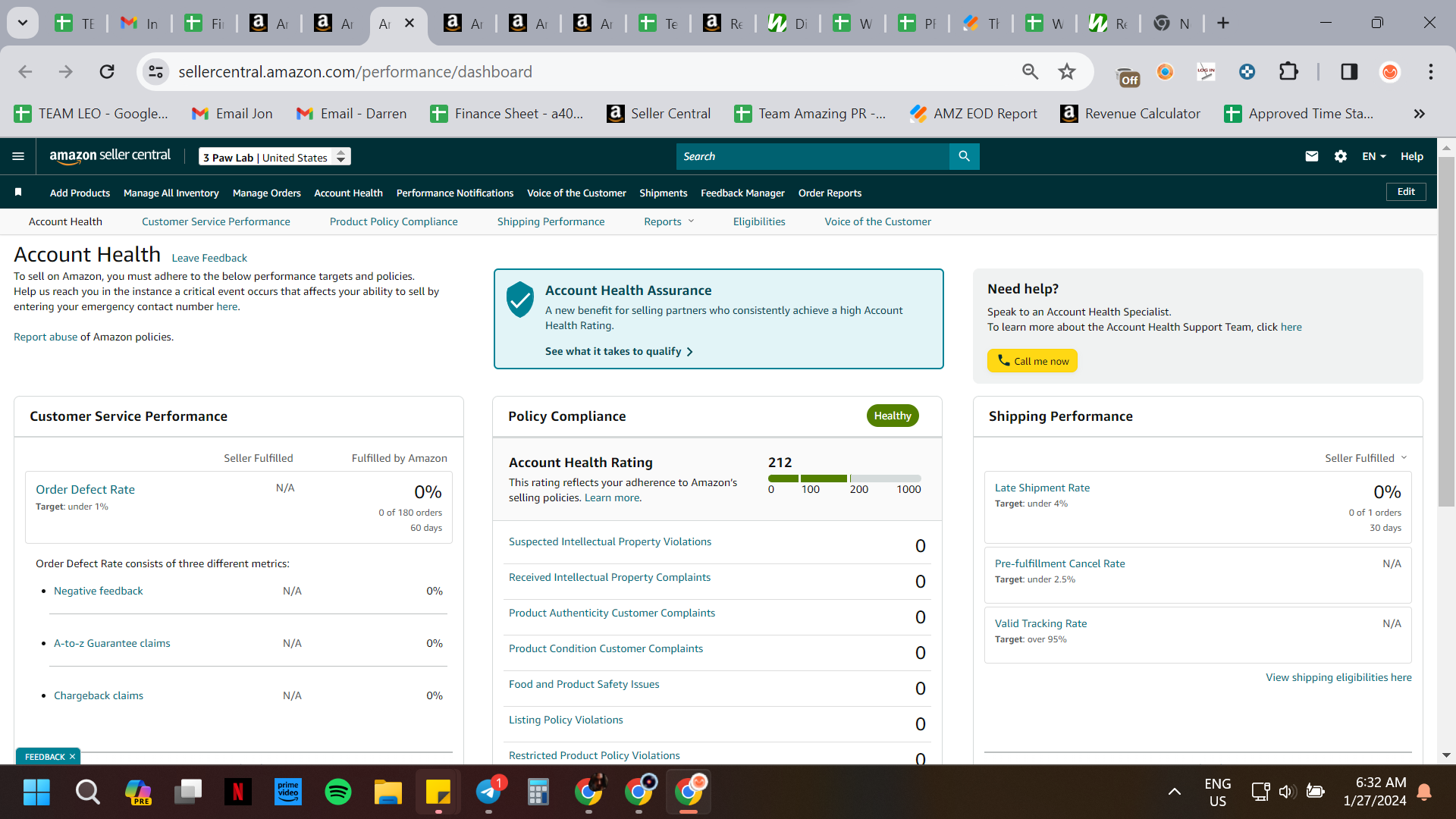Click the Healthy status badge
Image resolution: width=1456 pixels, height=819 pixels.
point(893,416)
